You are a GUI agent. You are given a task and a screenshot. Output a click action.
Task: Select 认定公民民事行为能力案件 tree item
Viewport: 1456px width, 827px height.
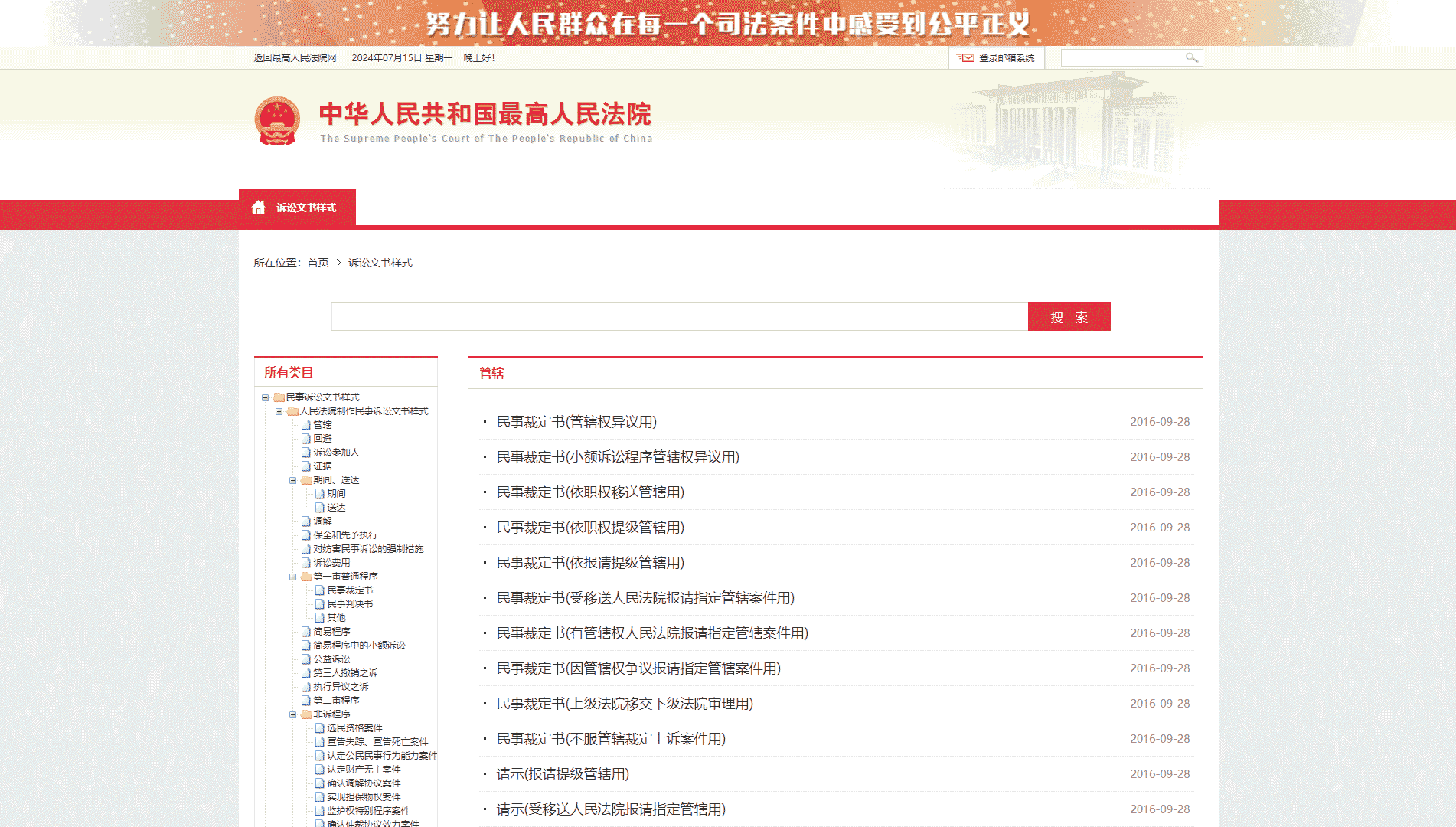point(382,756)
